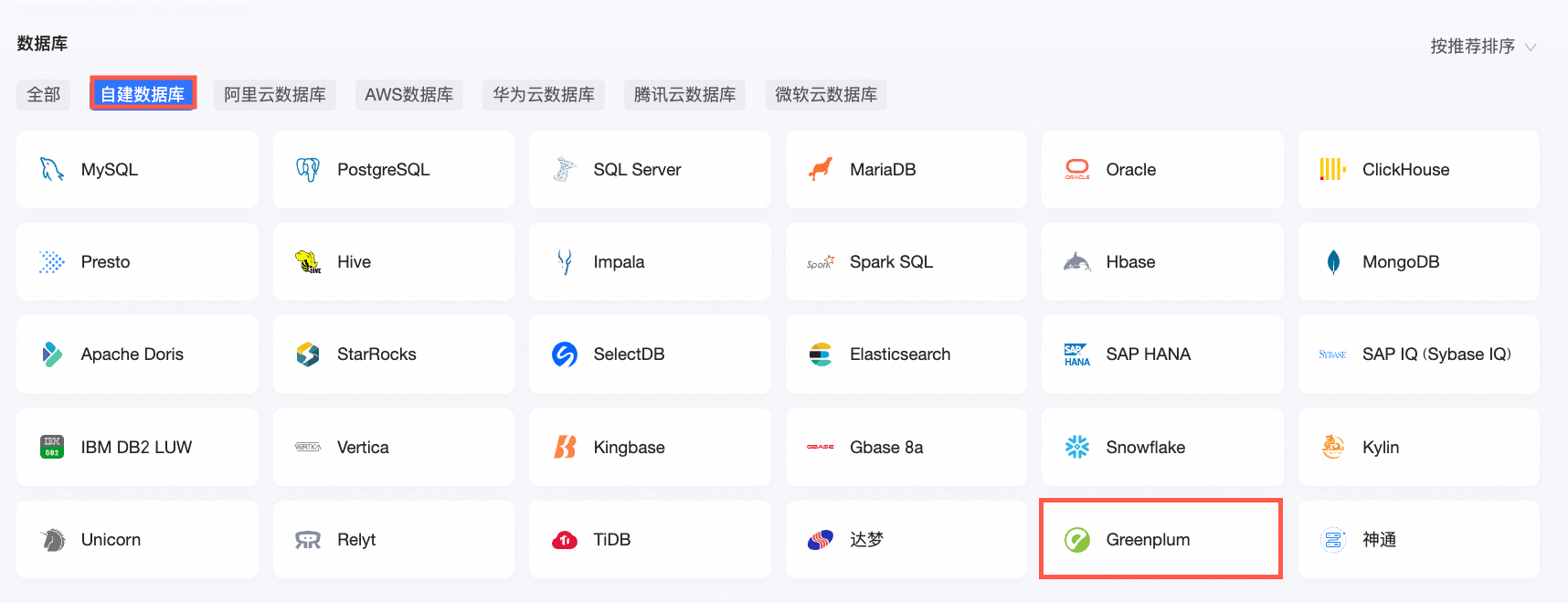Viewport: 1568px width, 603px height.
Task: Pick the TiDB label text
Action: click(x=611, y=540)
